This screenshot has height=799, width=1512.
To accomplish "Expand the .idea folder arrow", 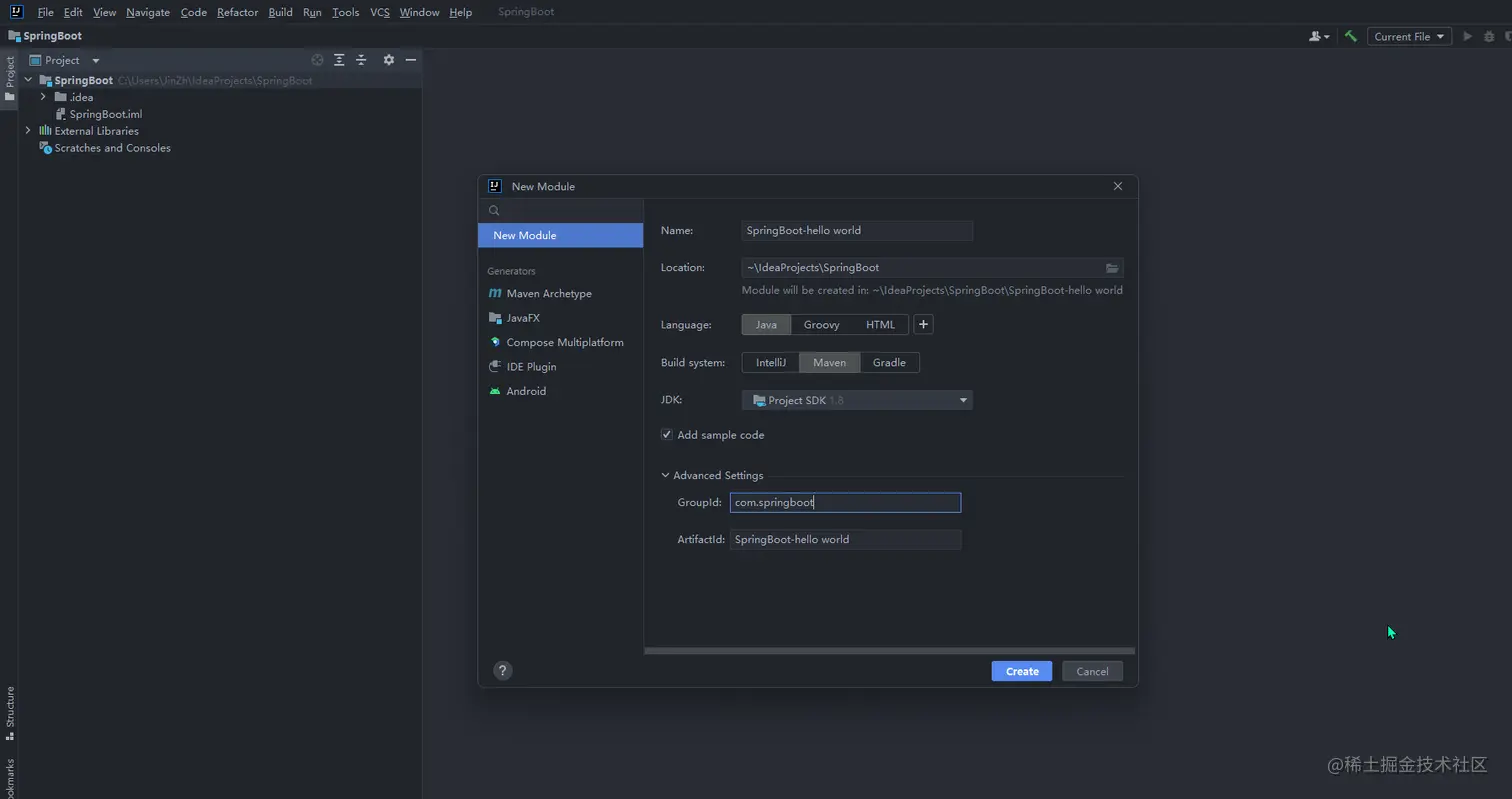I will tap(43, 97).
